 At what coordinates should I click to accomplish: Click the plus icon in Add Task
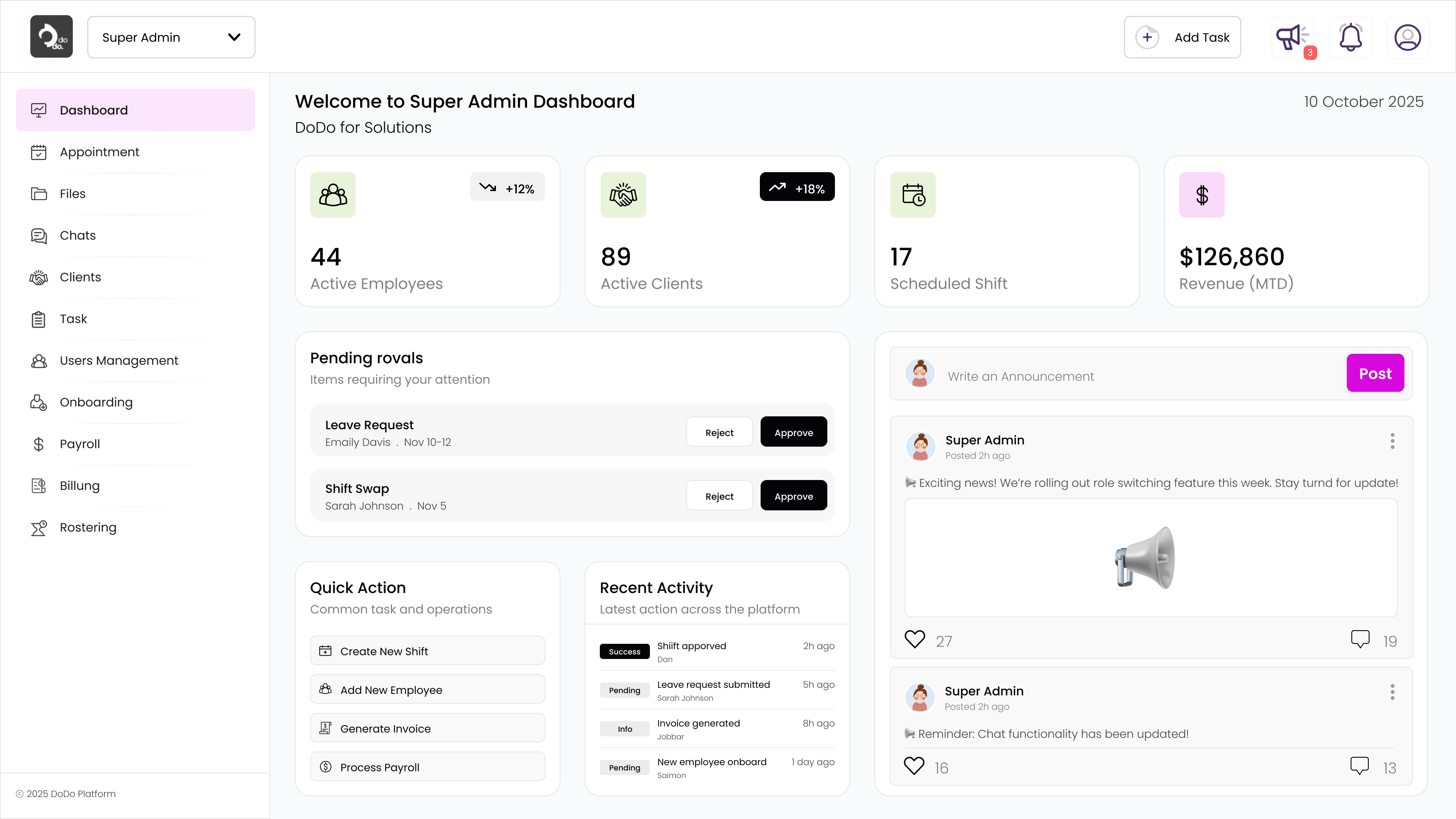pos(1147,37)
